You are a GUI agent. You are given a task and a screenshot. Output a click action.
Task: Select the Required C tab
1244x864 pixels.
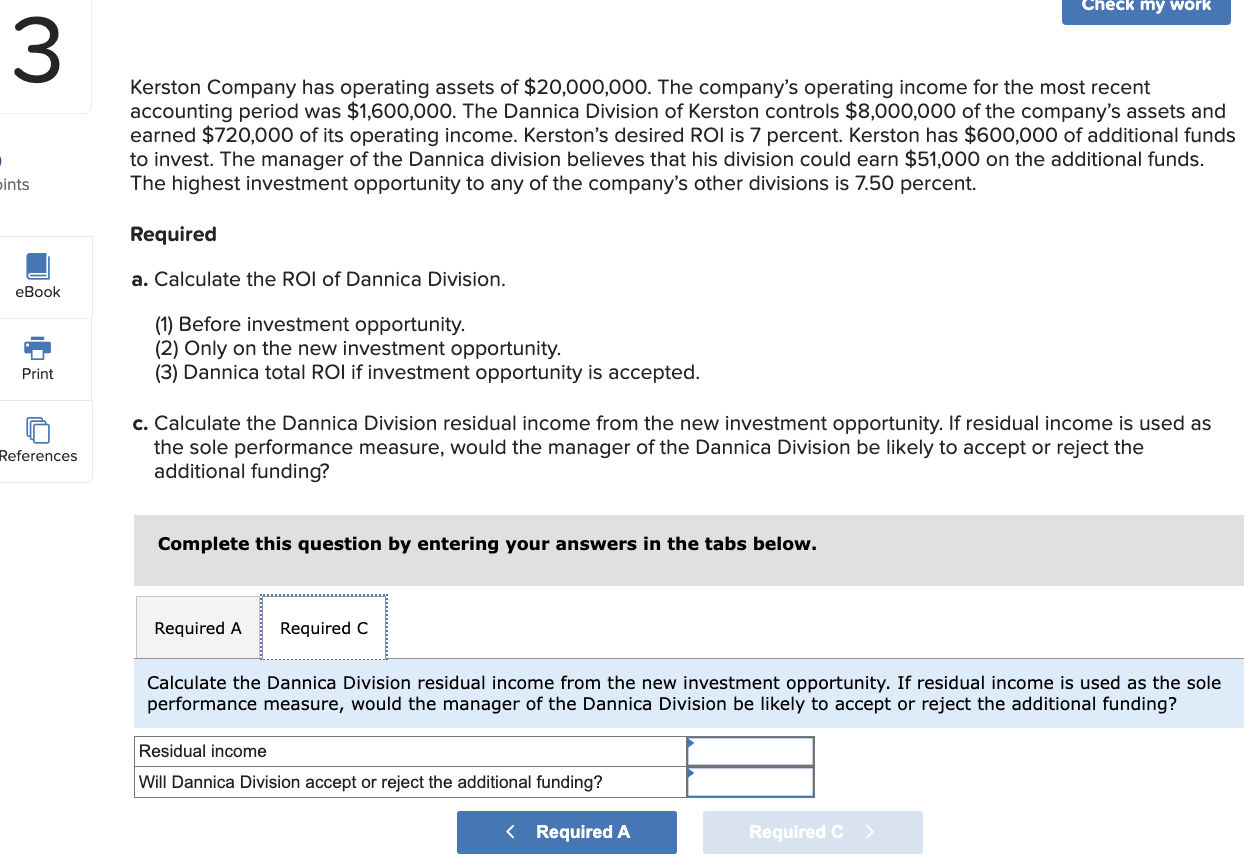click(324, 627)
